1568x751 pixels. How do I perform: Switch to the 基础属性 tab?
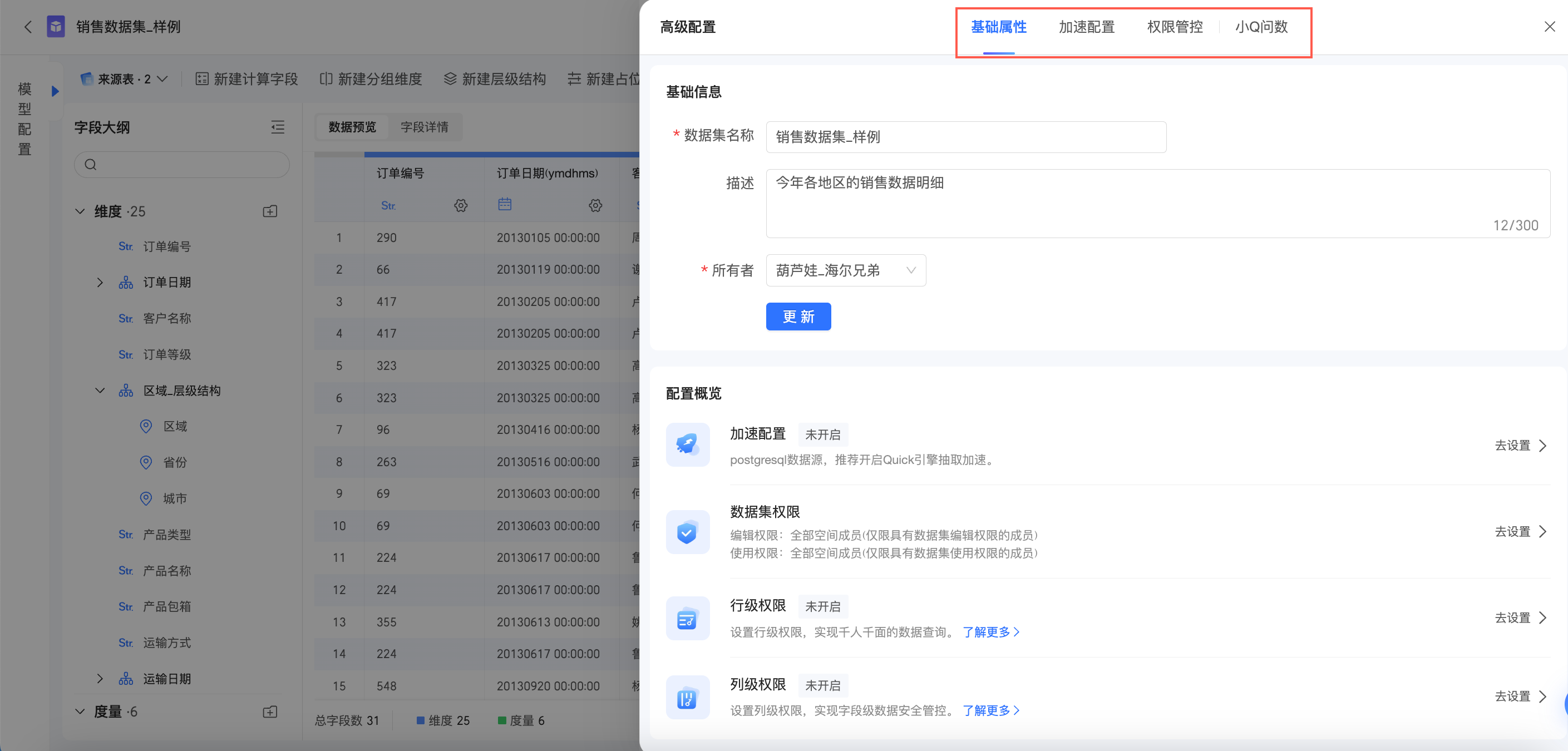(x=998, y=27)
